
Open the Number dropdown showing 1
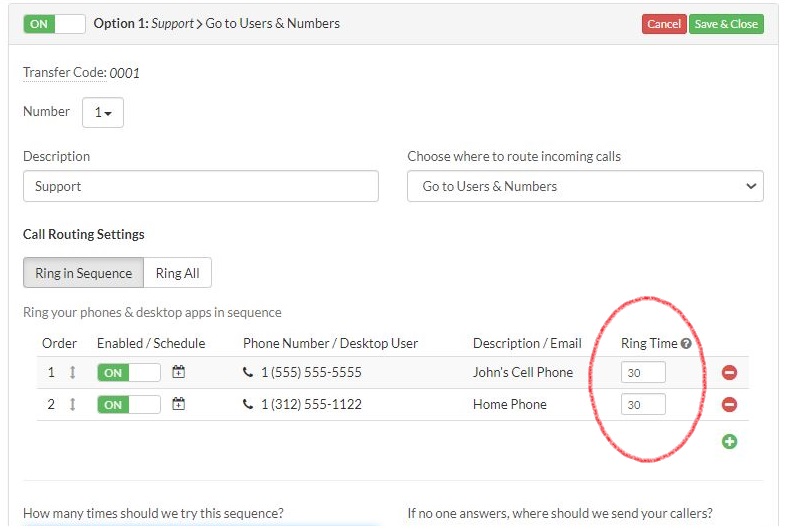click(103, 113)
